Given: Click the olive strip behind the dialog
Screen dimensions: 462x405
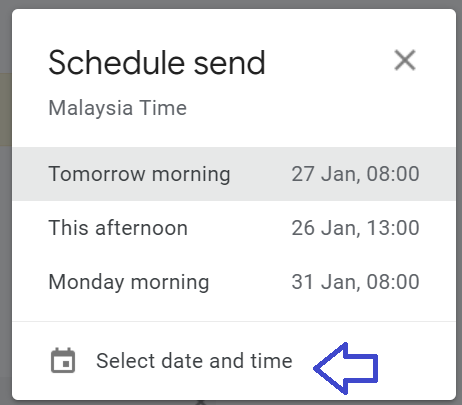Looking at the screenshot, I should coord(6,110).
